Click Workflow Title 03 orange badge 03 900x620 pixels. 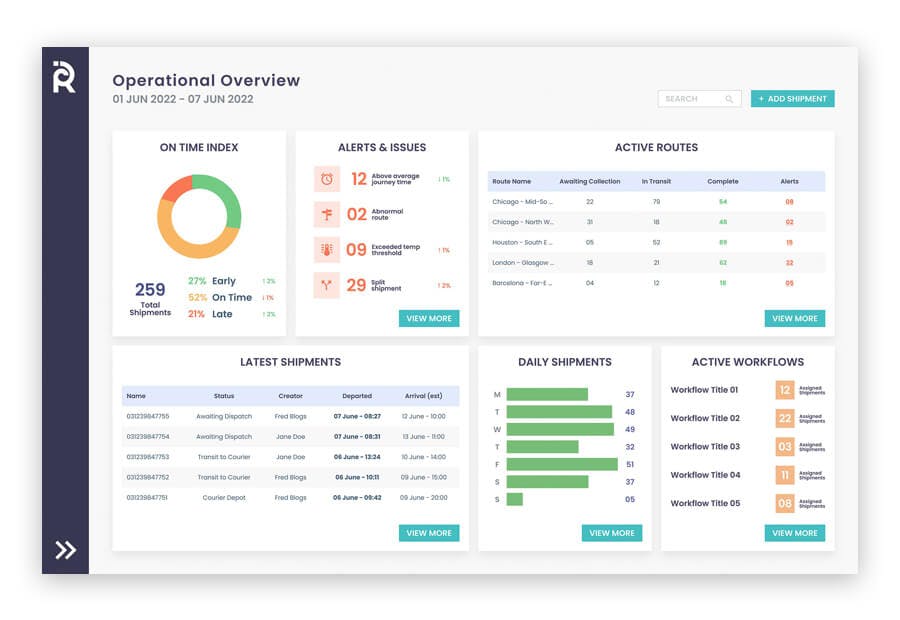(x=785, y=447)
